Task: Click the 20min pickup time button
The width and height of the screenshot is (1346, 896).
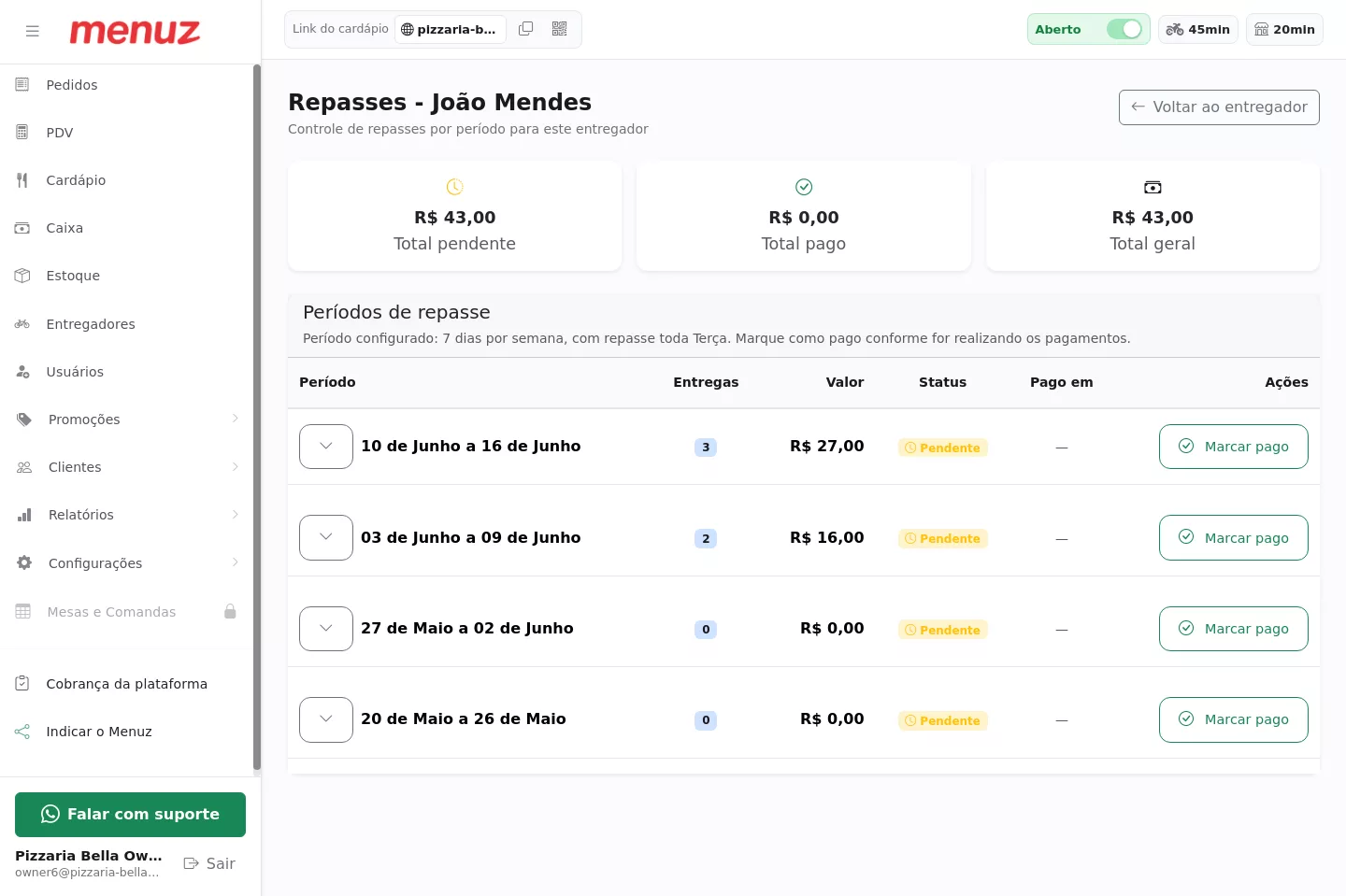Action: coord(1284,30)
